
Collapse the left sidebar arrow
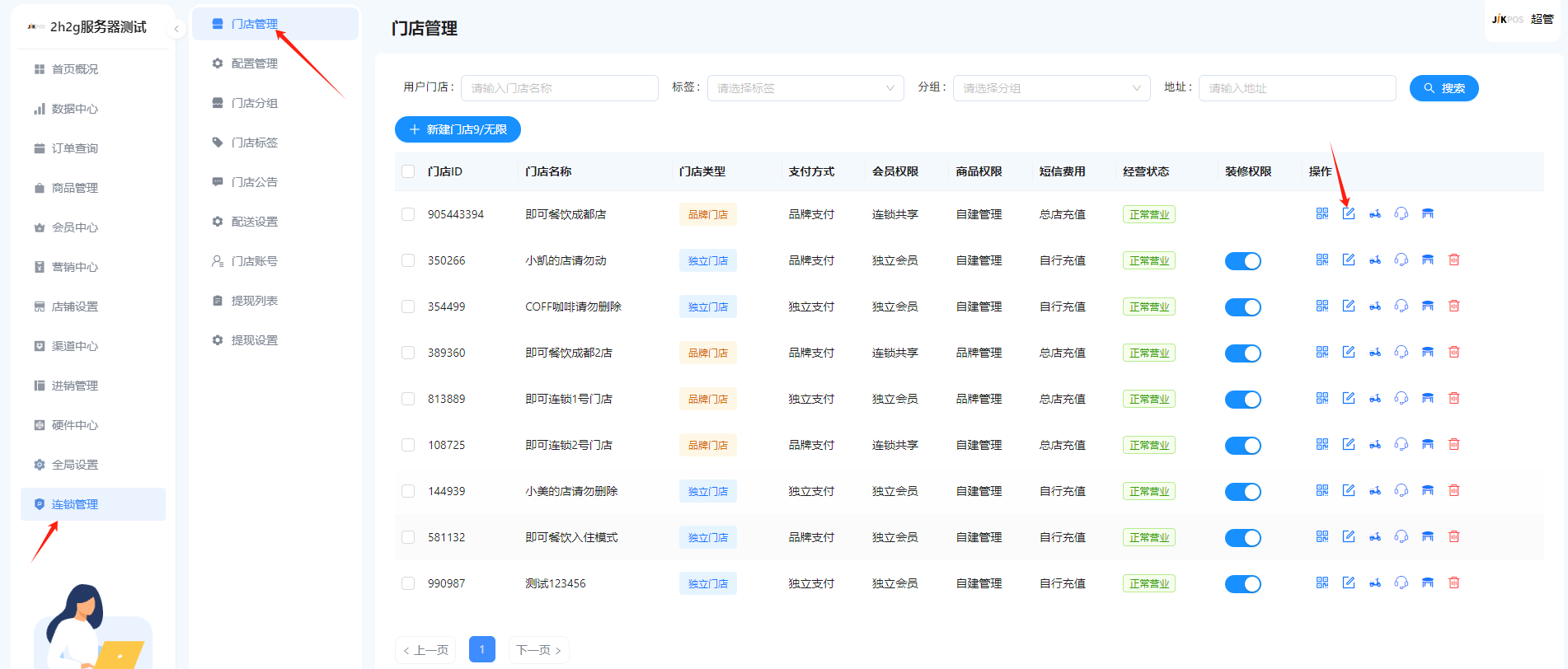pyautogui.click(x=176, y=29)
